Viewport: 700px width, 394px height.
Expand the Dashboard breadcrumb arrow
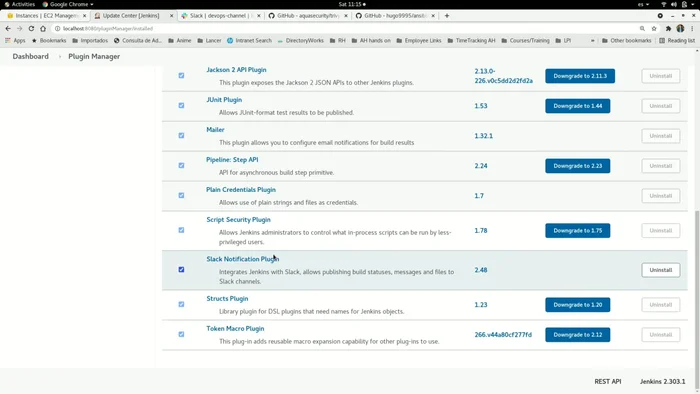(59, 57)
